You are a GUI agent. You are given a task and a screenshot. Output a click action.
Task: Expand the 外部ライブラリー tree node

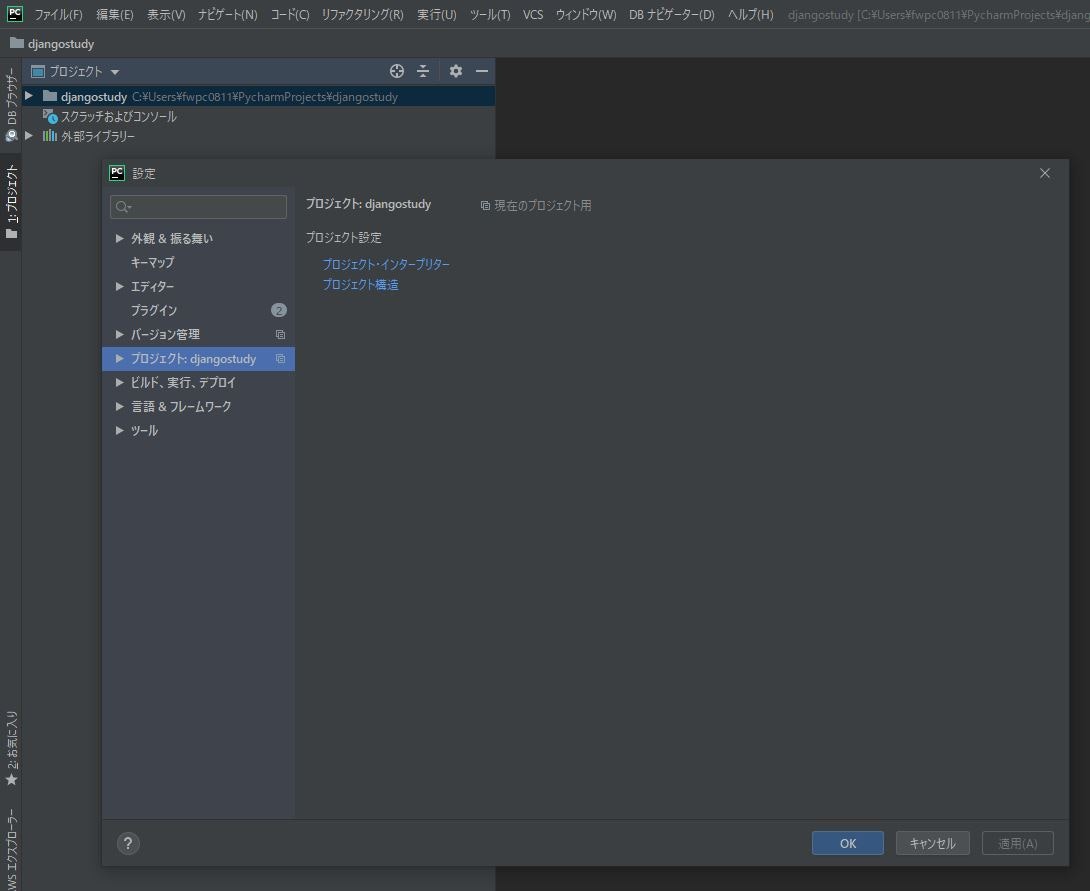tap(29, 136)
